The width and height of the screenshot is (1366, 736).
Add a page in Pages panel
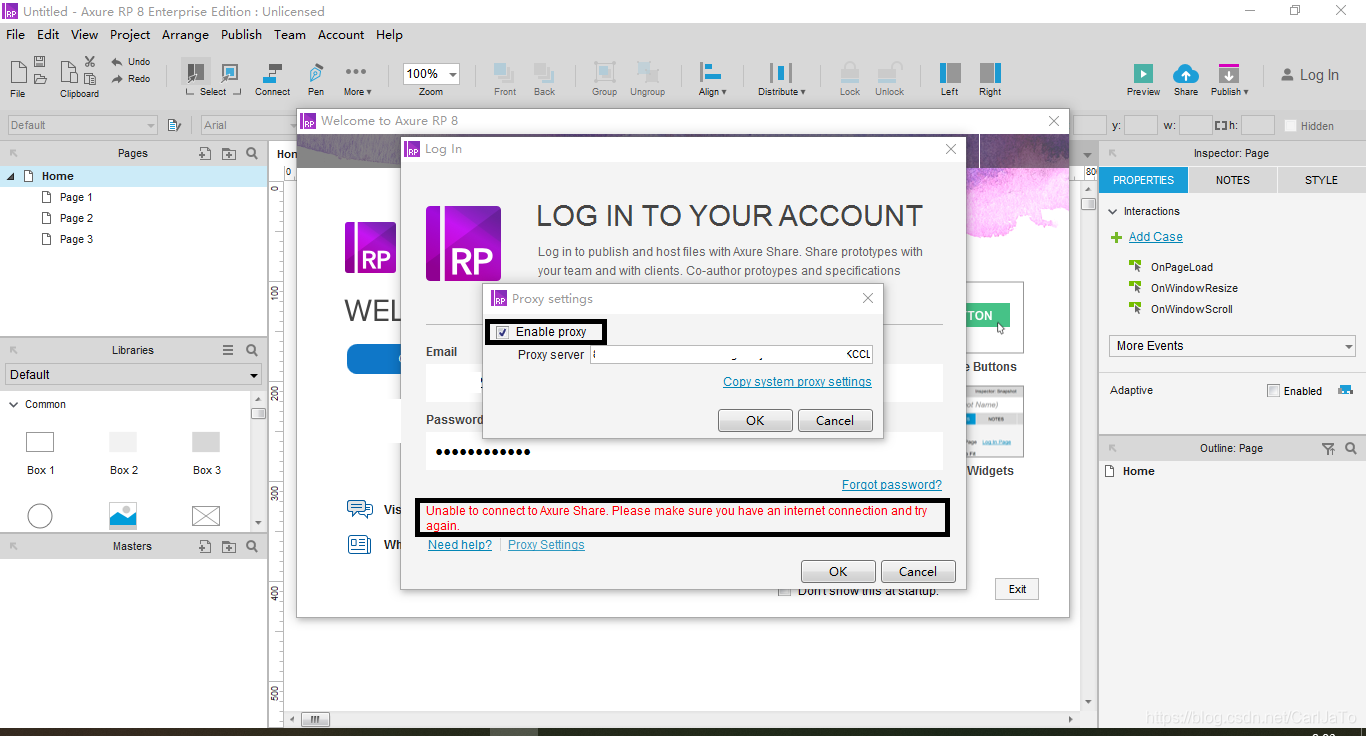click(205, 154)
